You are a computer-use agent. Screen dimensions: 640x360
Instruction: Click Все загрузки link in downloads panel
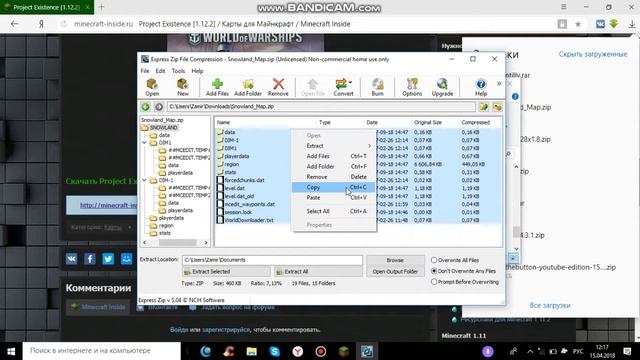550,305
